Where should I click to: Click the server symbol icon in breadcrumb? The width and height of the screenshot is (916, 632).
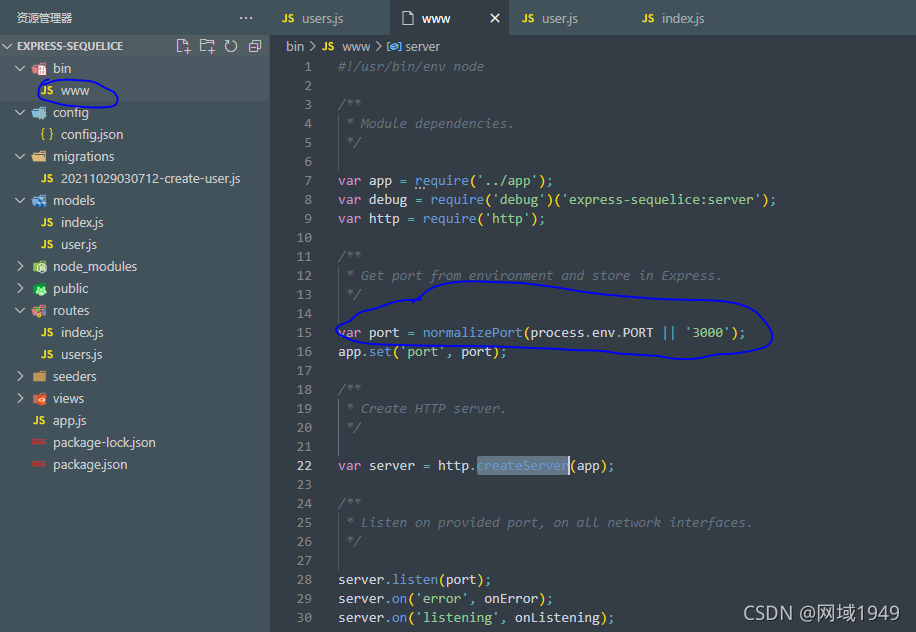click(394, 47)
